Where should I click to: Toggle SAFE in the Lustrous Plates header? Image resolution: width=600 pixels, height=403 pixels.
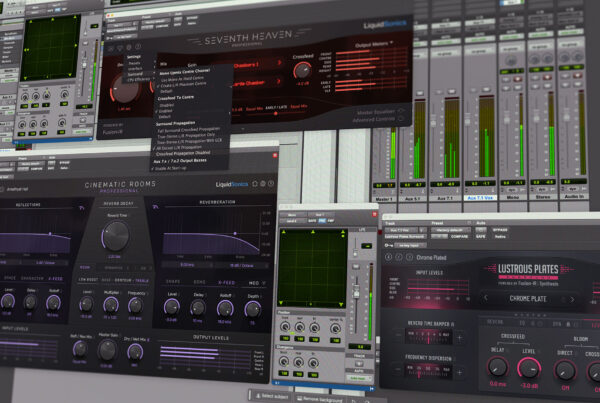[x=481, y=237]
